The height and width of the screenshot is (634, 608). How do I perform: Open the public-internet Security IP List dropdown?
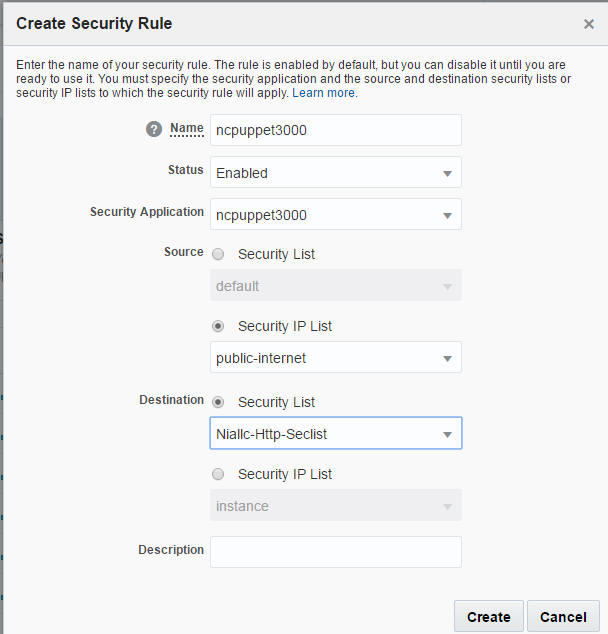[336, 357]
